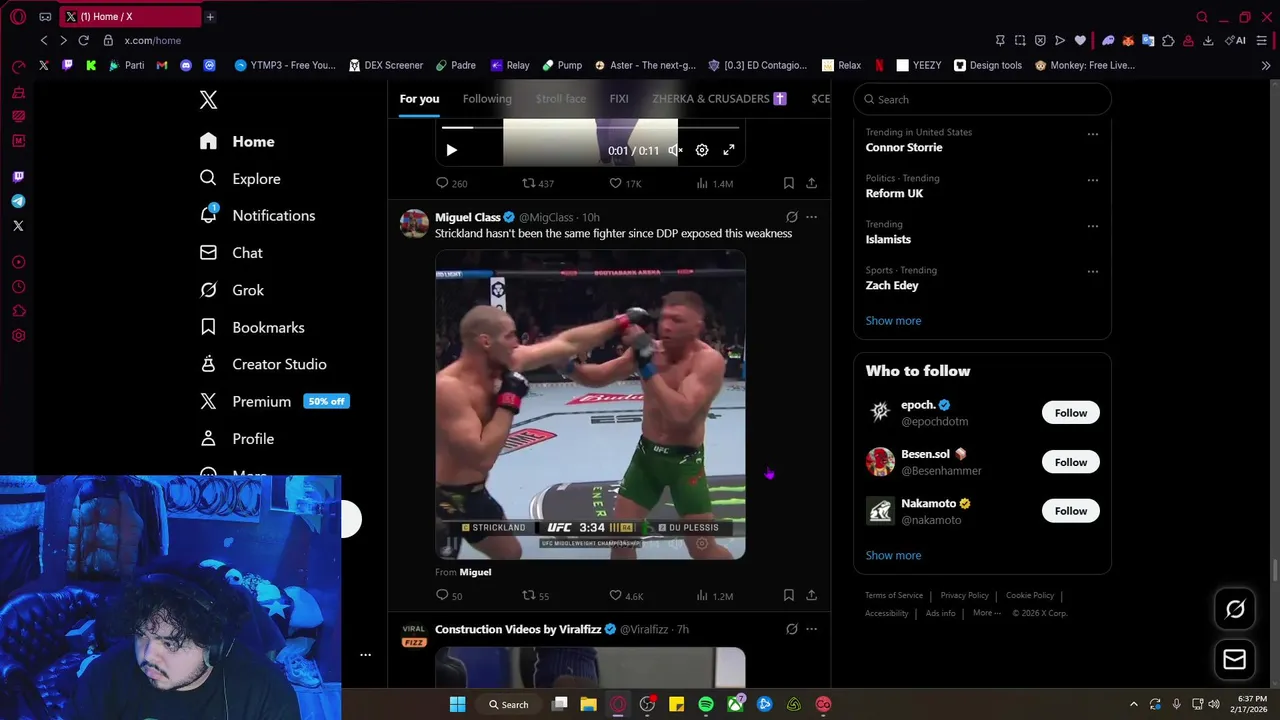Open more options for Connor Storrie trend
1280x720 pixels.
point(1092,134)
